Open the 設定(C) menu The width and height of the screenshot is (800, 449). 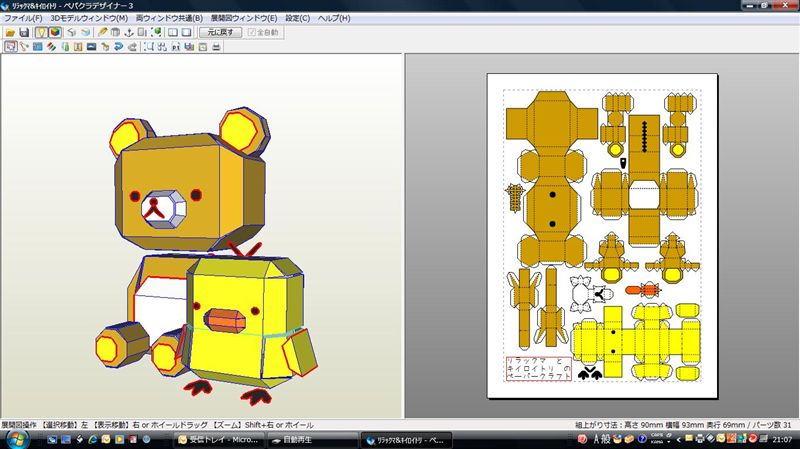click(297, 18)
